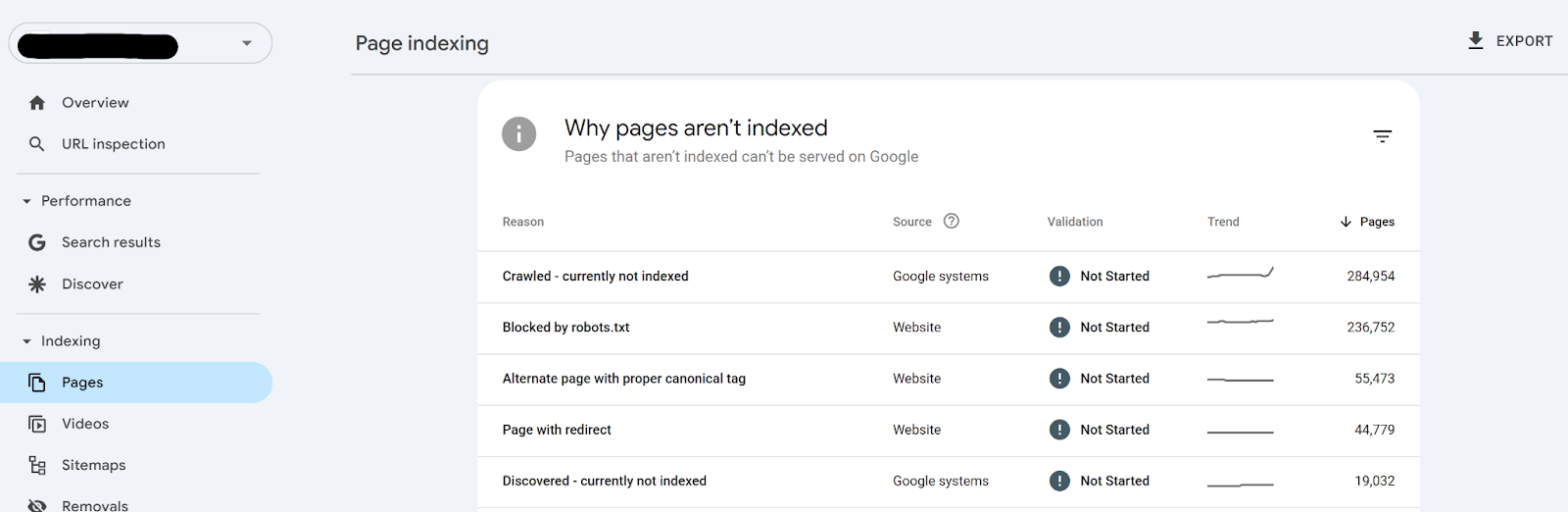
Task: Click the Sitemaps icon in the sidebar
Action: (37, 465)
